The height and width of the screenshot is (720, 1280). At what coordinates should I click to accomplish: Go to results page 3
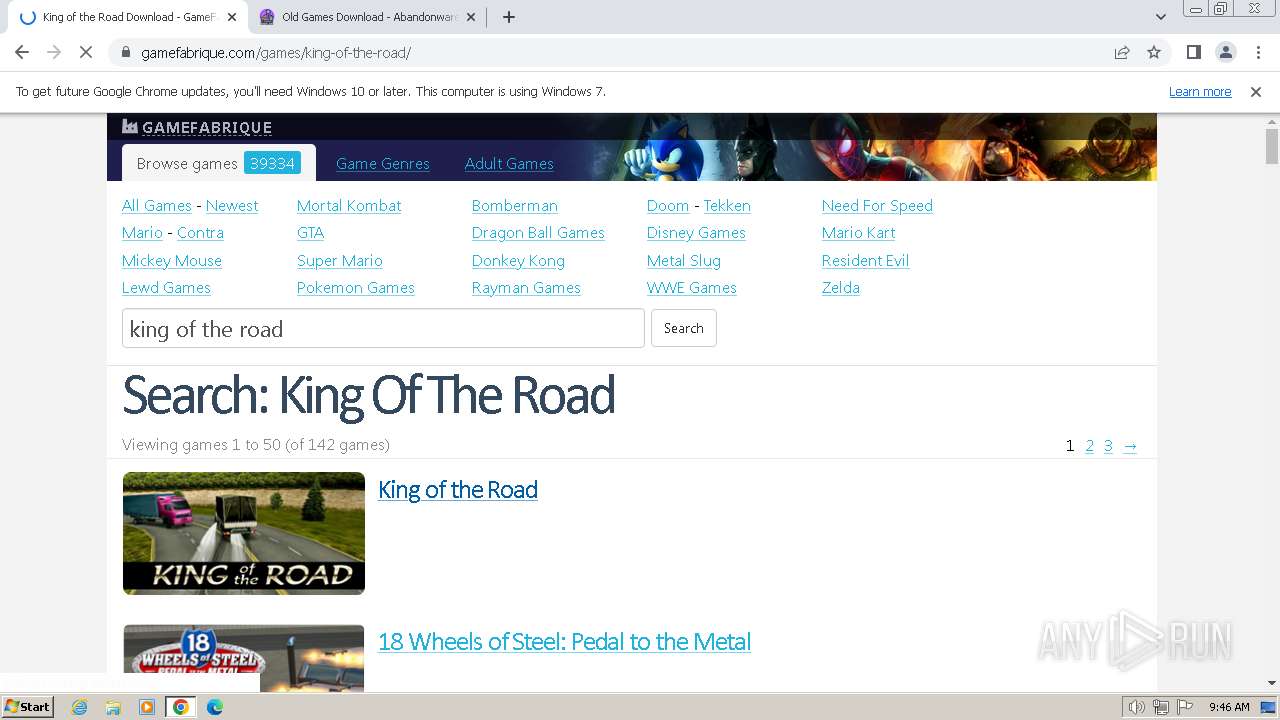point(1108,446)
